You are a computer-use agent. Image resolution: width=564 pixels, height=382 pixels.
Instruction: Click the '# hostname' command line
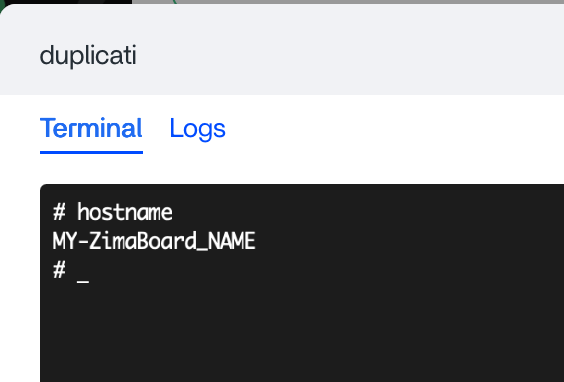(x=113, y=212)
